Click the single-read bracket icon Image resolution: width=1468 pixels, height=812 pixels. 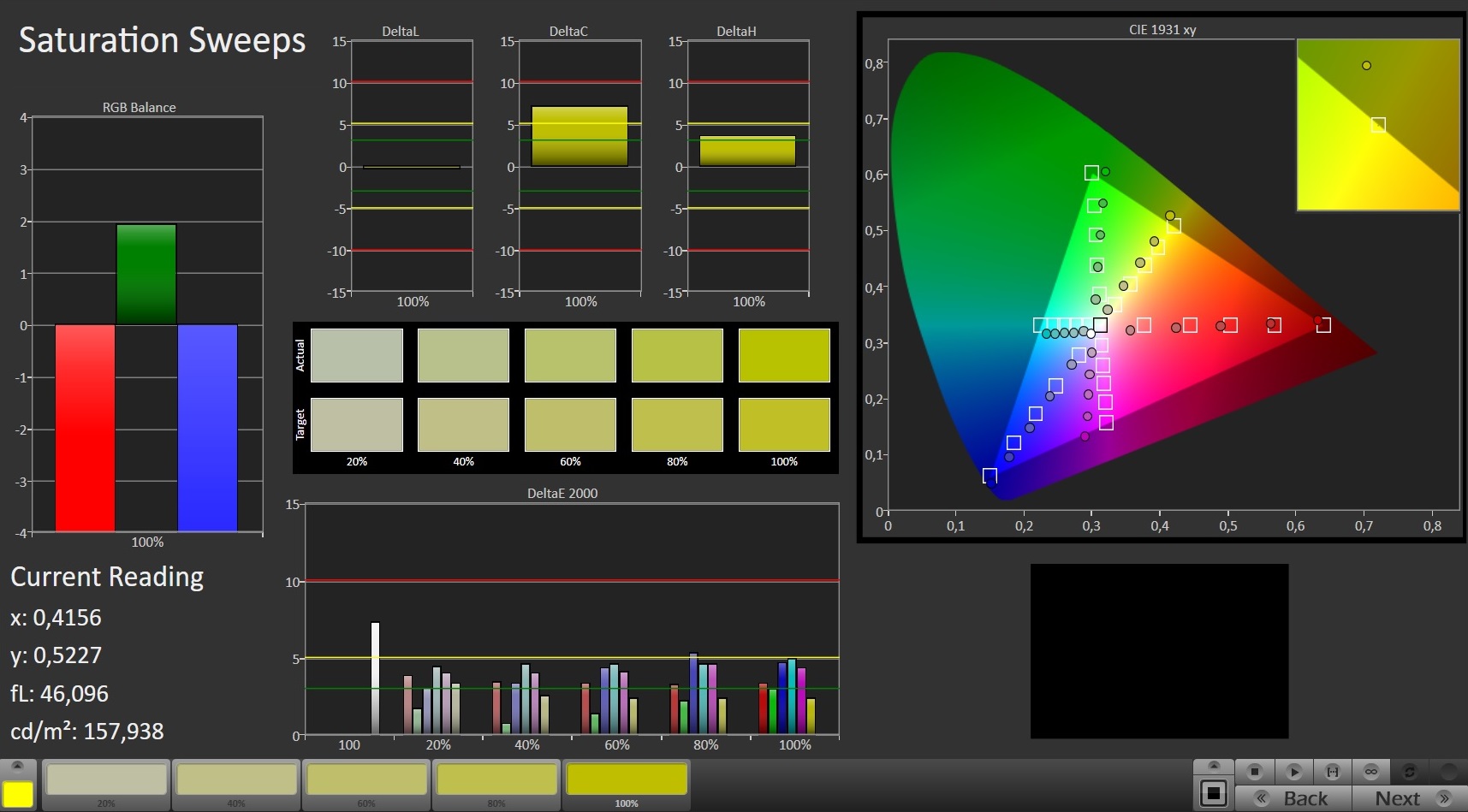1332,772
